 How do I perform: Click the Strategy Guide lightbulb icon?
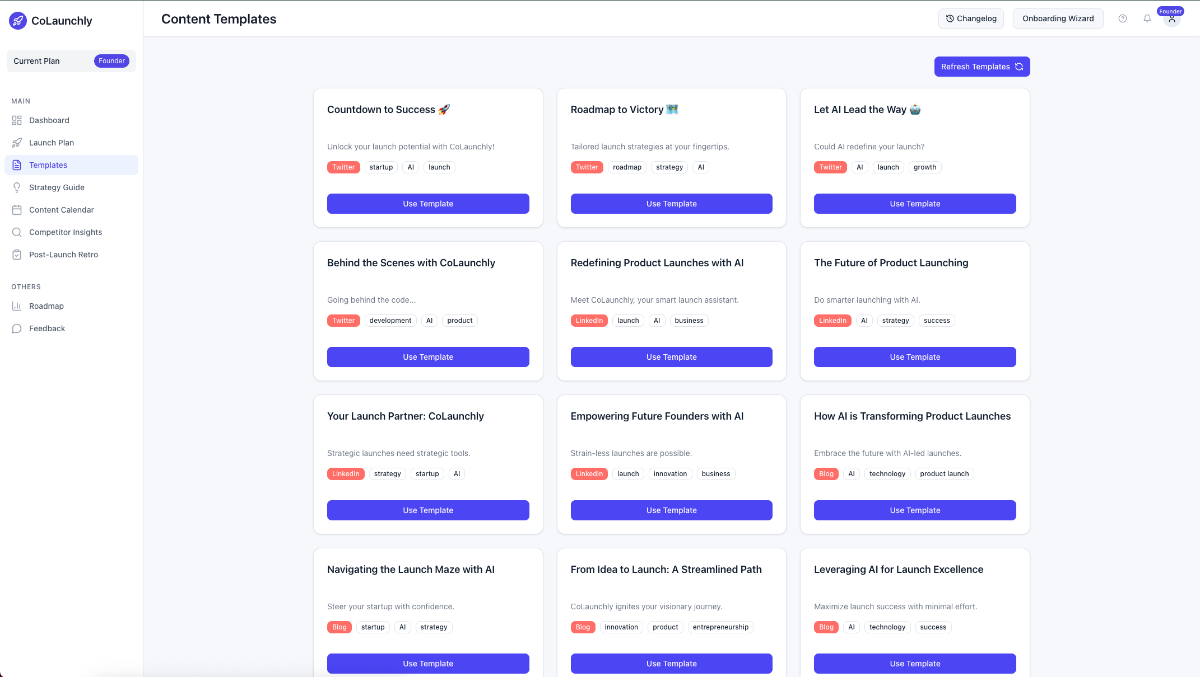click(17, 188)
